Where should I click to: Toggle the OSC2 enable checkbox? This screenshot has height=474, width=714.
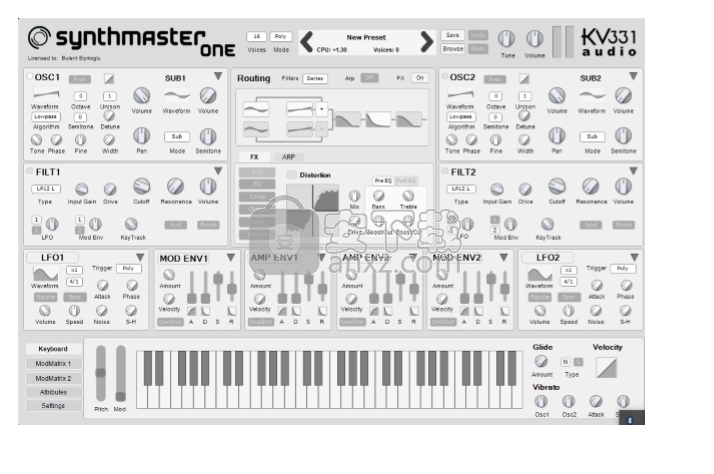pos(445,76)
